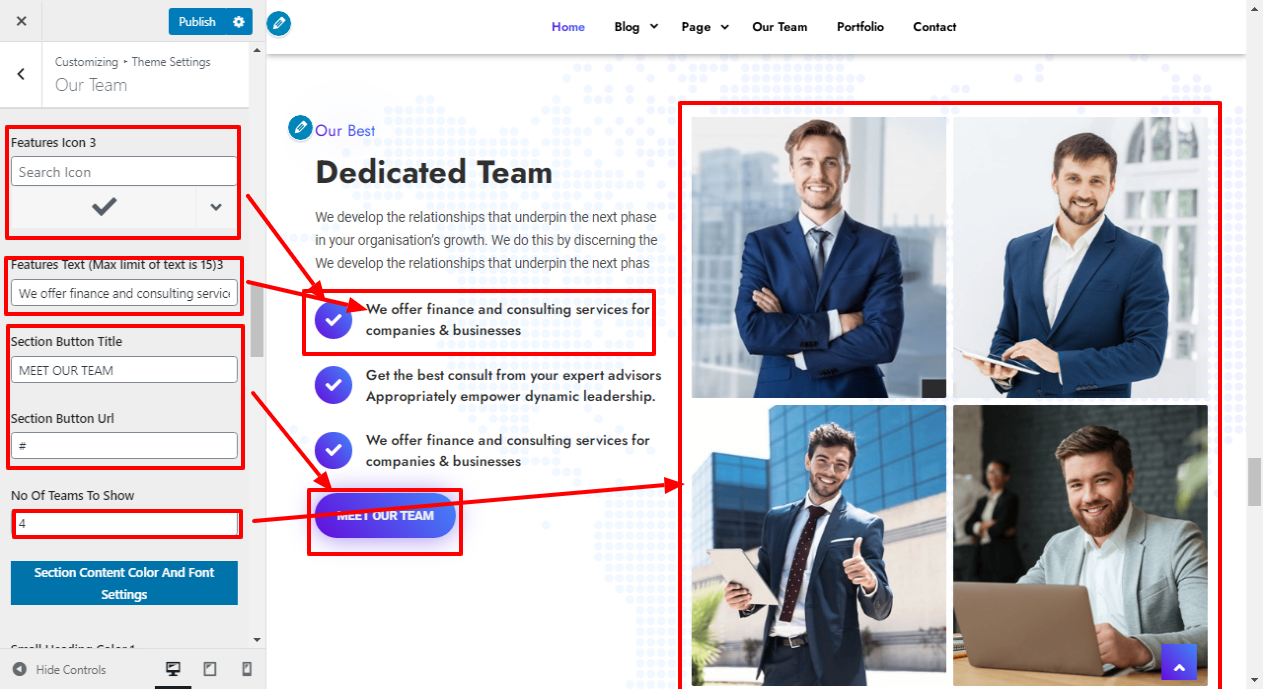Close the customizer with the X icon
This screenshot has height=689, width=1263.
pos(22,21)
